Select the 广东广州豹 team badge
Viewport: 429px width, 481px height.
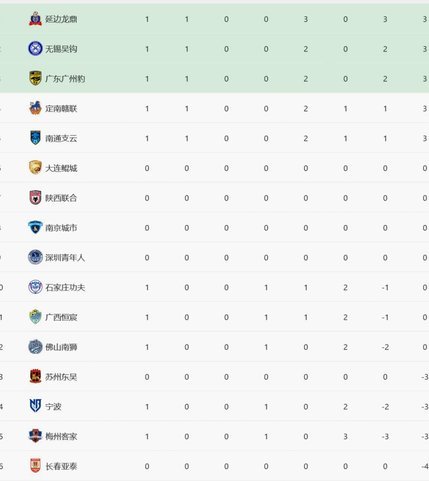(35, 78)
